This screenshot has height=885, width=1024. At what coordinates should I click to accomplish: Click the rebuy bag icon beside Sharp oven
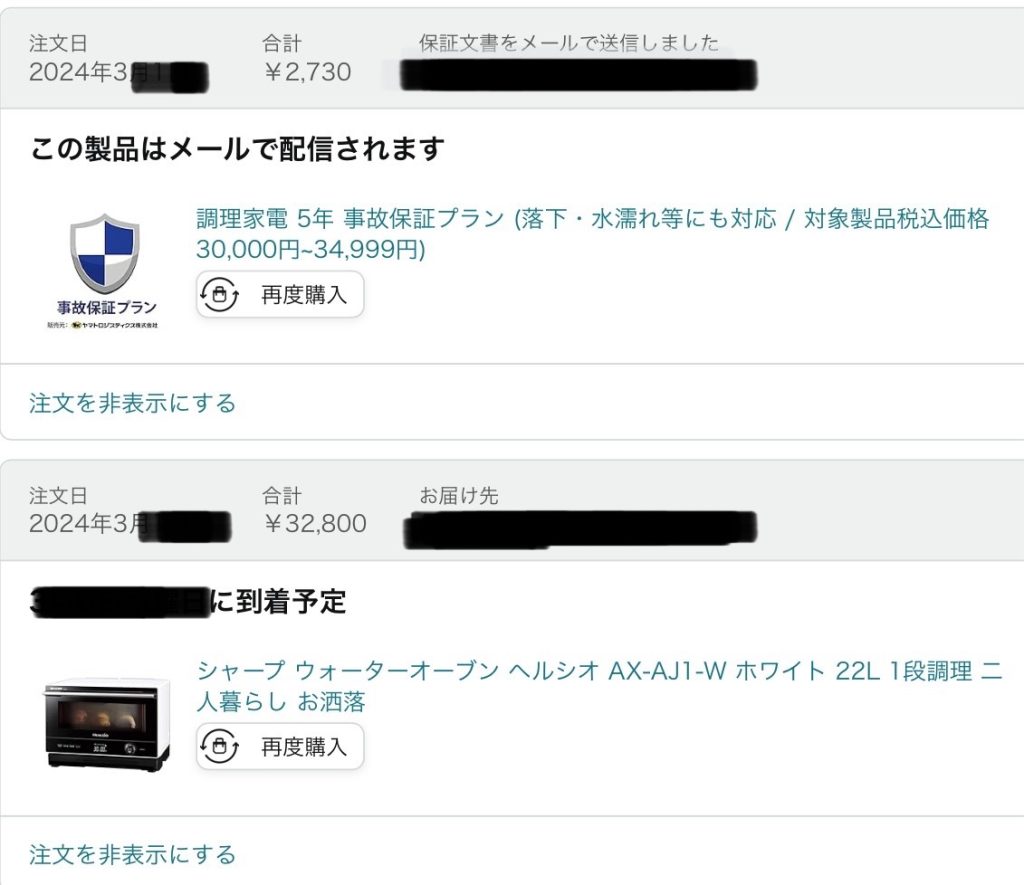219,747
